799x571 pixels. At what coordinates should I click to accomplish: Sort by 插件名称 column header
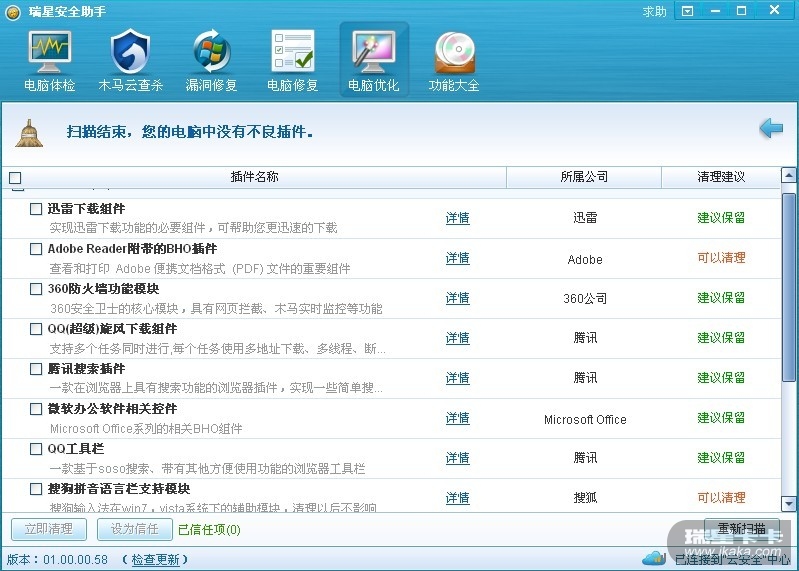click(254, 177)
